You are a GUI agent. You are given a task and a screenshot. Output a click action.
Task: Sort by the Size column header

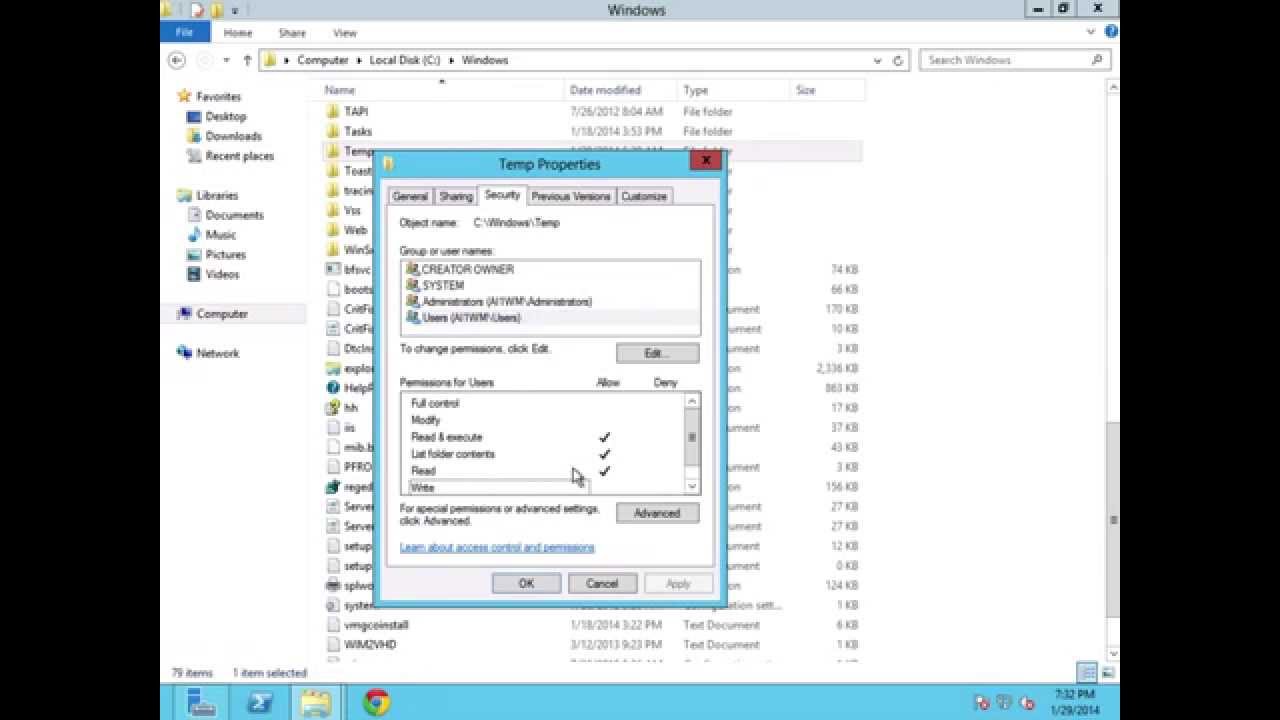[826, 90]
